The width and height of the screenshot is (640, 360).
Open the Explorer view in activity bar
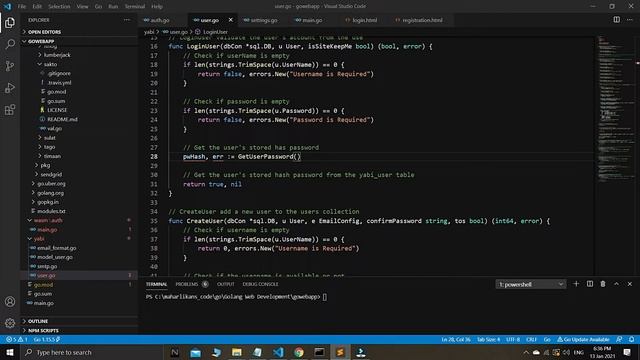coord(10,22)
